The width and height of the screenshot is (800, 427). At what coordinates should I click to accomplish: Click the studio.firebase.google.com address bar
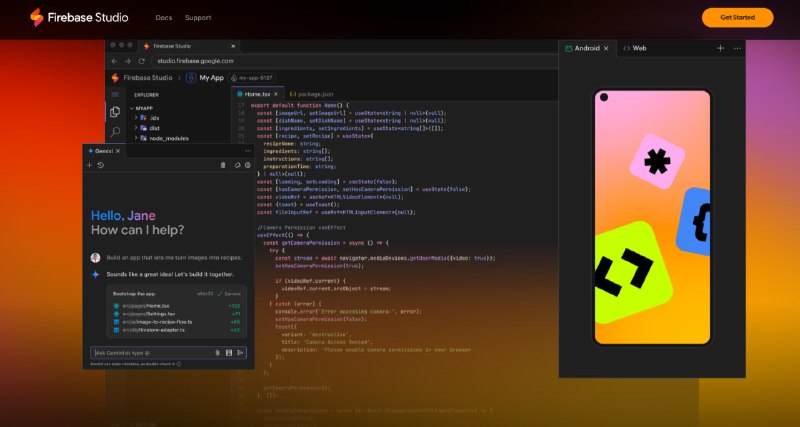pos(355,61)
